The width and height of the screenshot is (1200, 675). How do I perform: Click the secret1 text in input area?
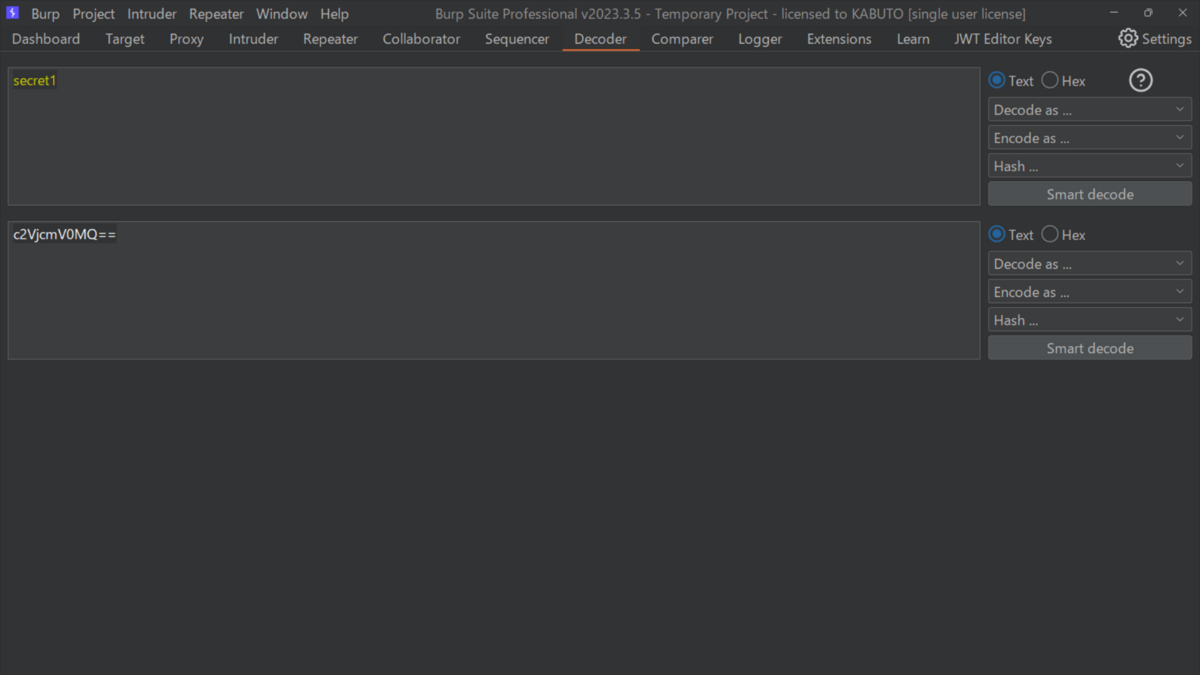[x=35, y=81]
